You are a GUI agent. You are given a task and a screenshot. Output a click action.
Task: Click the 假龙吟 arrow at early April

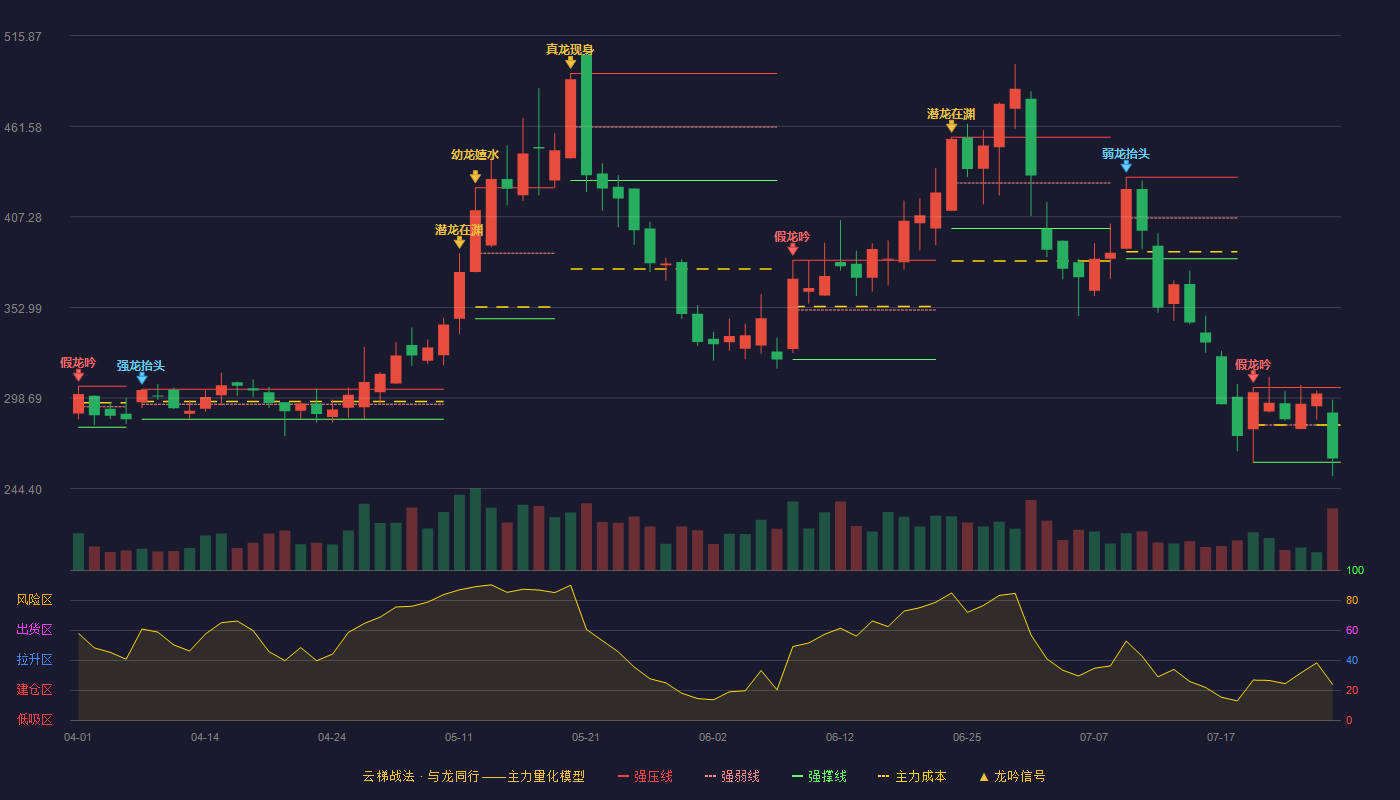[78, 375]
